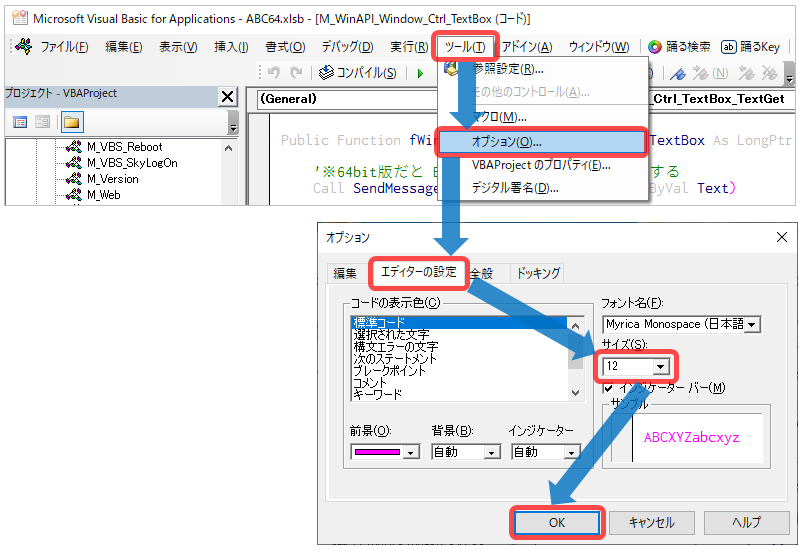Image resolution: width=802 pixels, height=553 pixels.
Task: Toggle the インジケーター バー(M) checkbox
Action: coord(608,388)
